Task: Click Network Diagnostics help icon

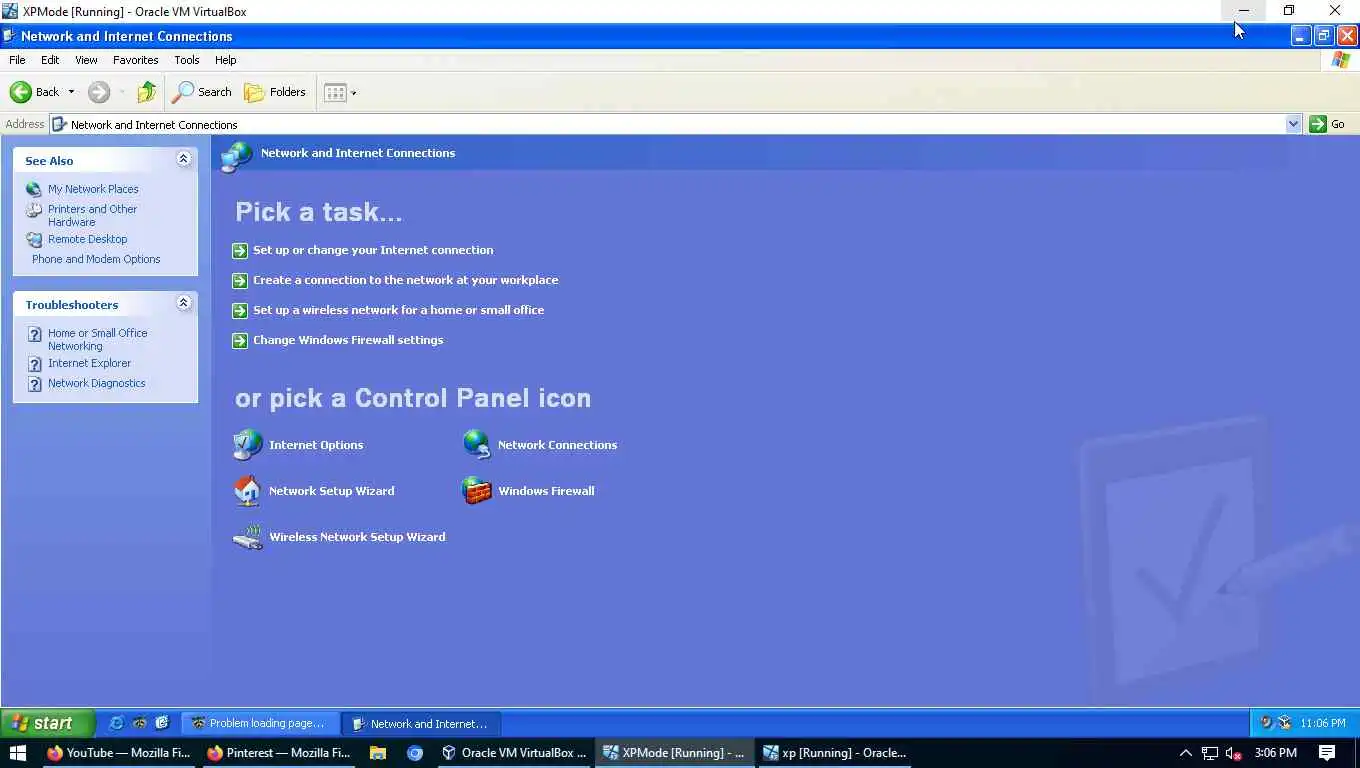Action: 34,384
